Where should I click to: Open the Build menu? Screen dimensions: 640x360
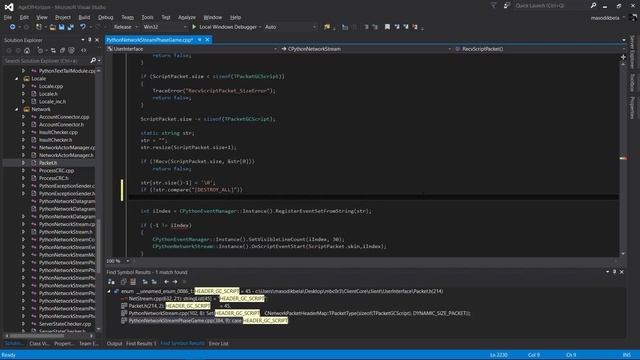[84, 17]
